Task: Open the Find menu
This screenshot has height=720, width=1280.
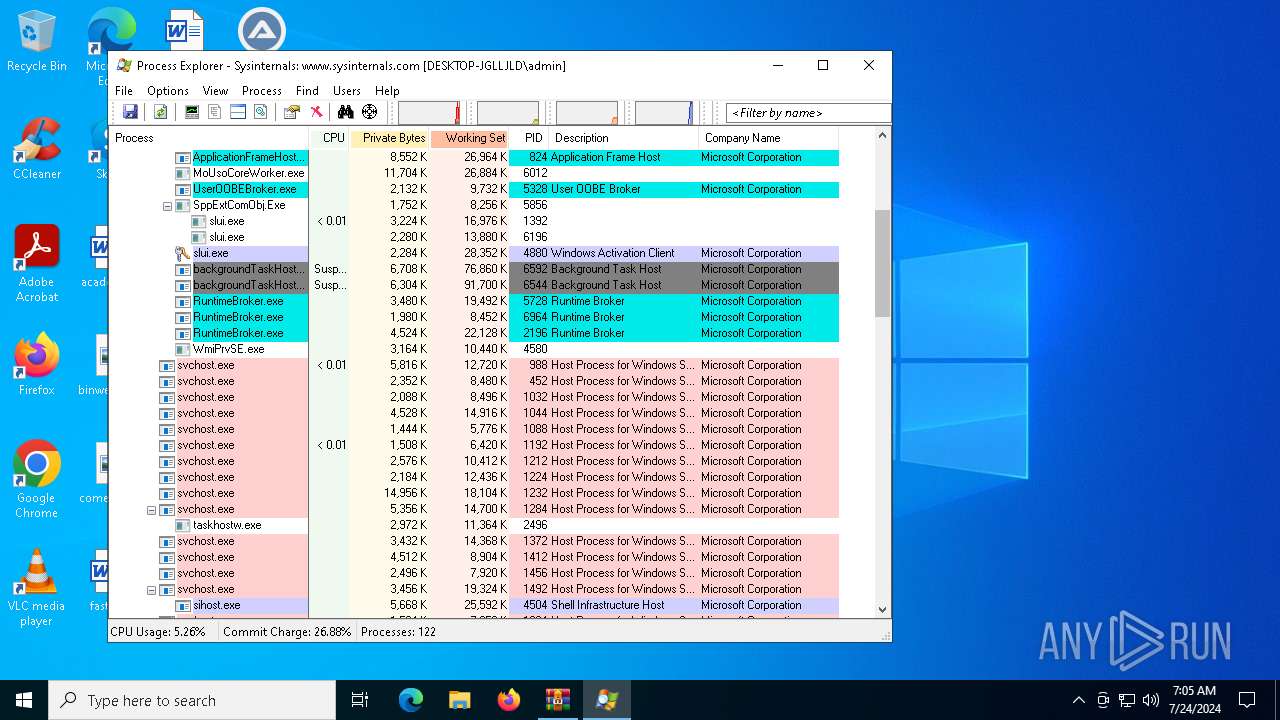Action: (307, 90)
